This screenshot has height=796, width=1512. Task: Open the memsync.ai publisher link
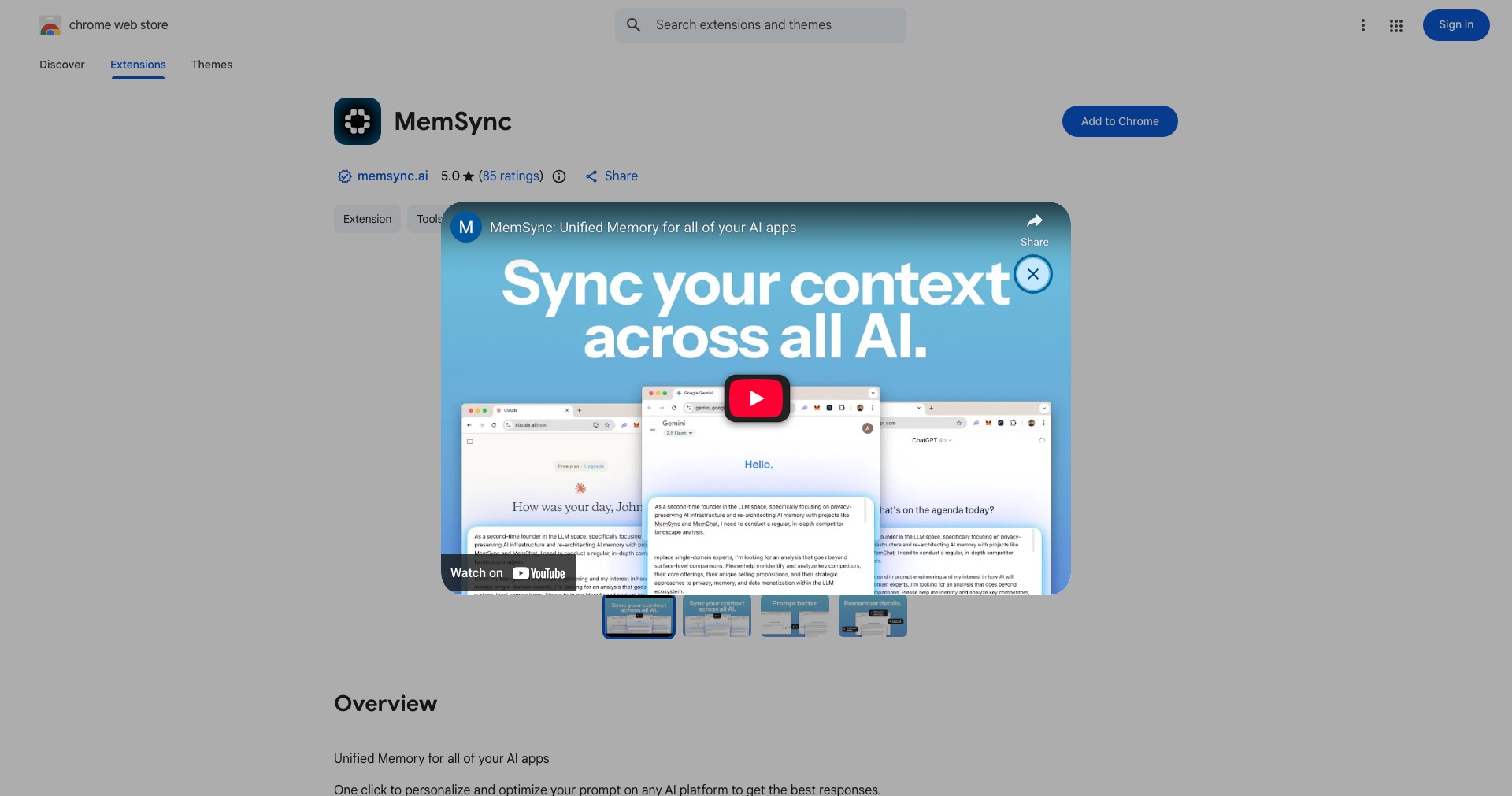392,176
